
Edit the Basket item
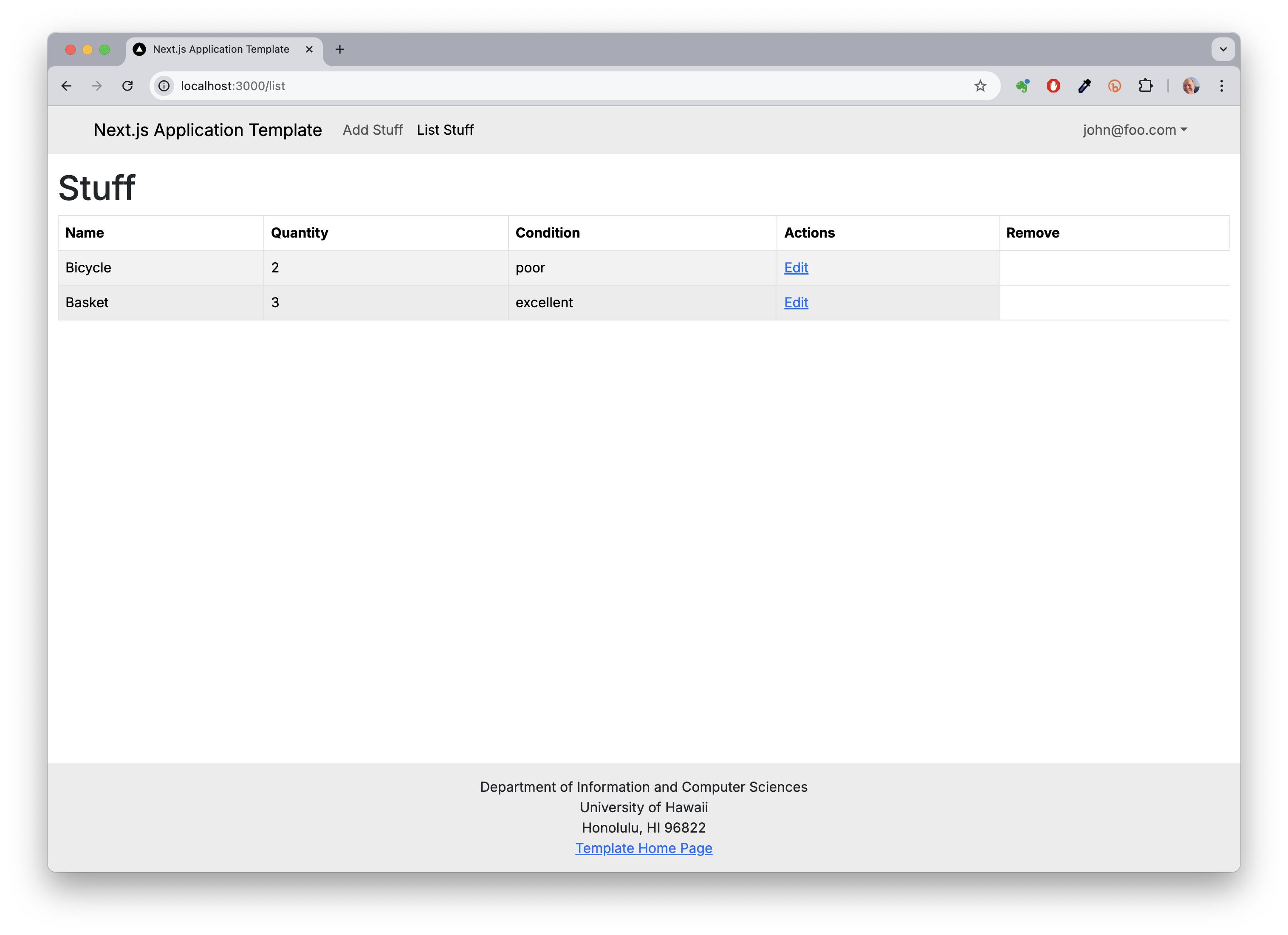[796, 303]
